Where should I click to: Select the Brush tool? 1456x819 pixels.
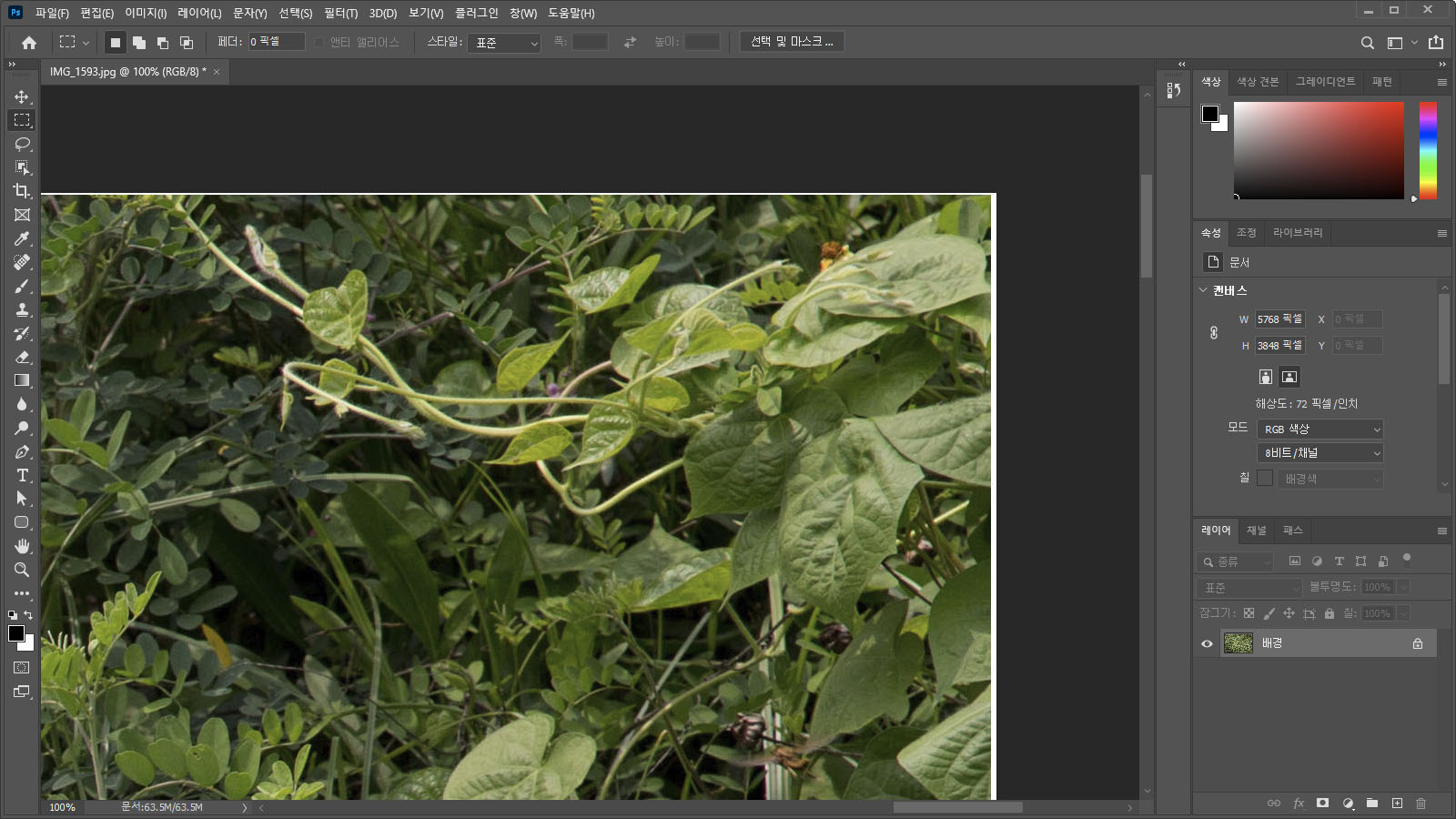[x=22, y=286]
